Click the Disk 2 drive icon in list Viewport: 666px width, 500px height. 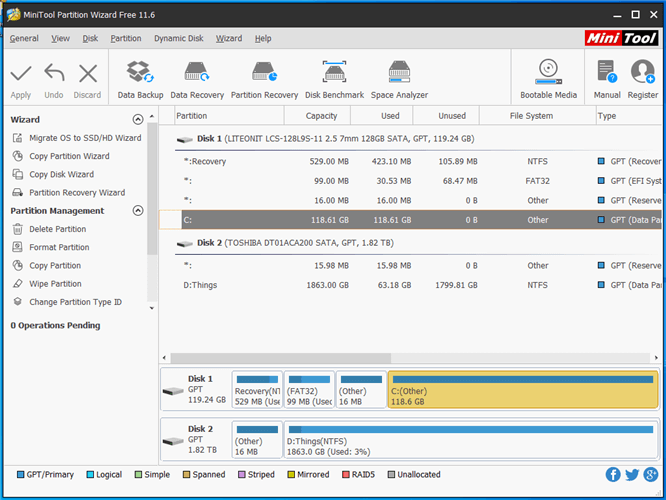tap(185, 244)
